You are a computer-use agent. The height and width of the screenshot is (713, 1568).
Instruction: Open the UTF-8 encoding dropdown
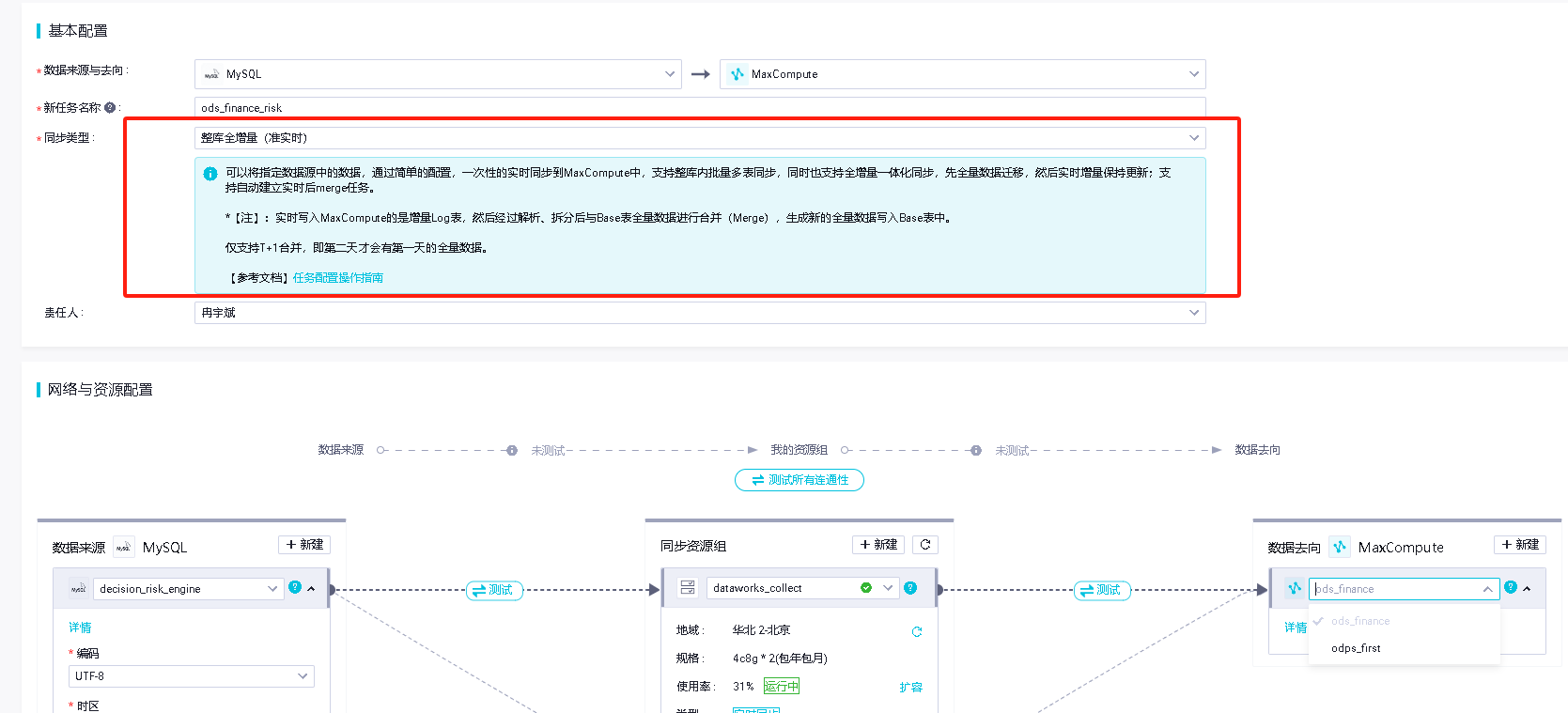[x=192, y=676]
